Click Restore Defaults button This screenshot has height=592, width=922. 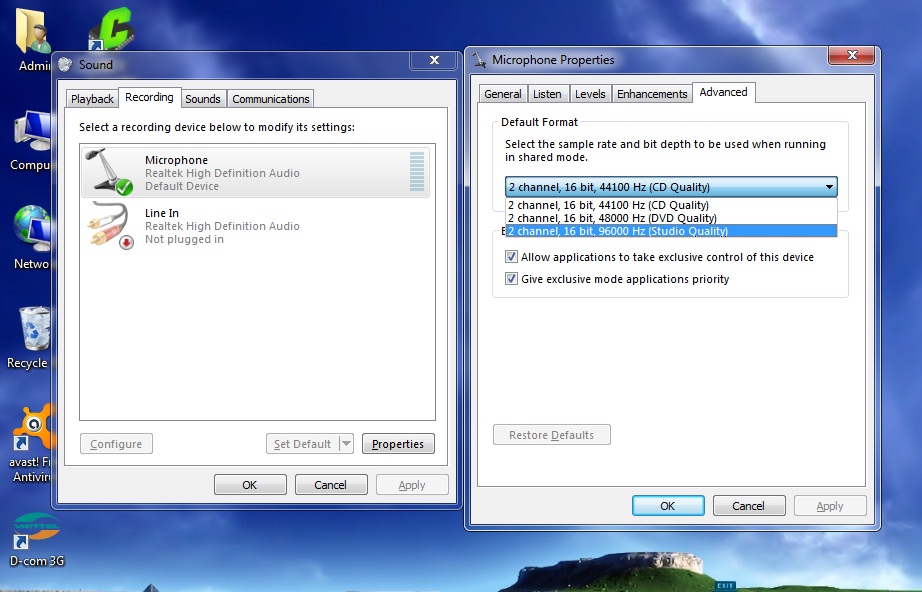tap(552, 435)
